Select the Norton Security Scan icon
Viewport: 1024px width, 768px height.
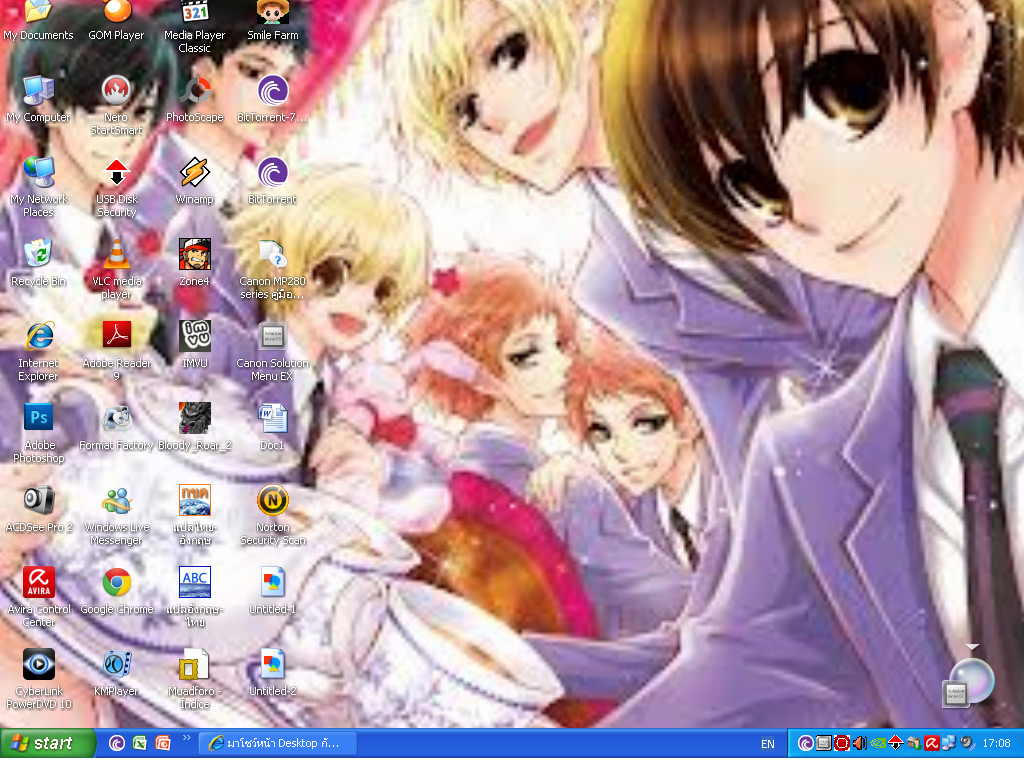272,516
